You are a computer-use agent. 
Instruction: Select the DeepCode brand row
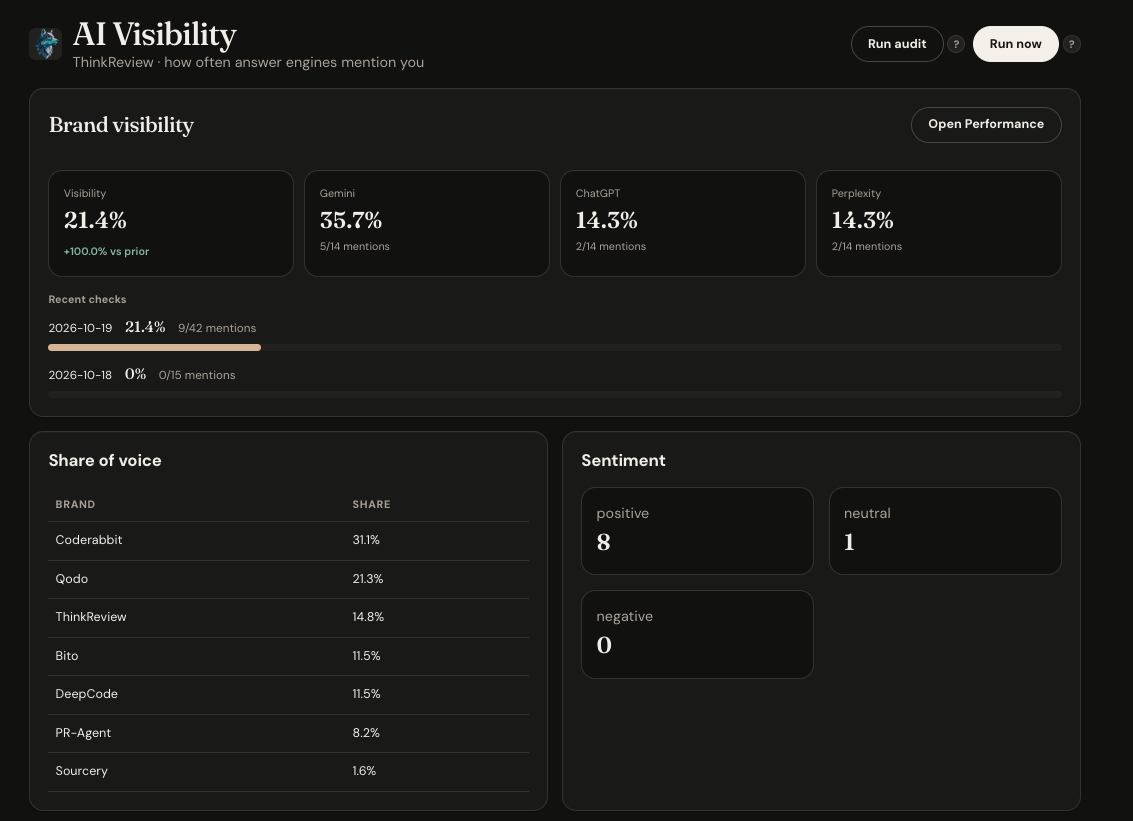288,695
